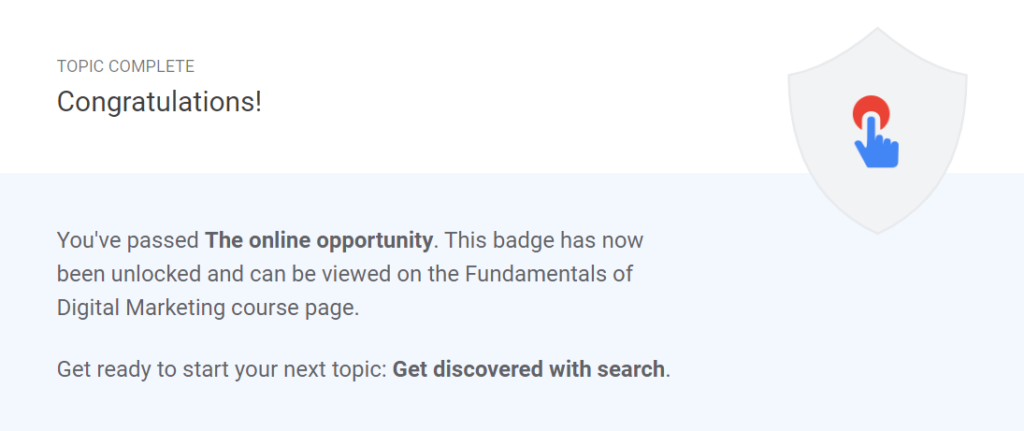This screenshot has height=431, width=1024.
Task: Click the Digital Marketing words
Action: (141, 308)
